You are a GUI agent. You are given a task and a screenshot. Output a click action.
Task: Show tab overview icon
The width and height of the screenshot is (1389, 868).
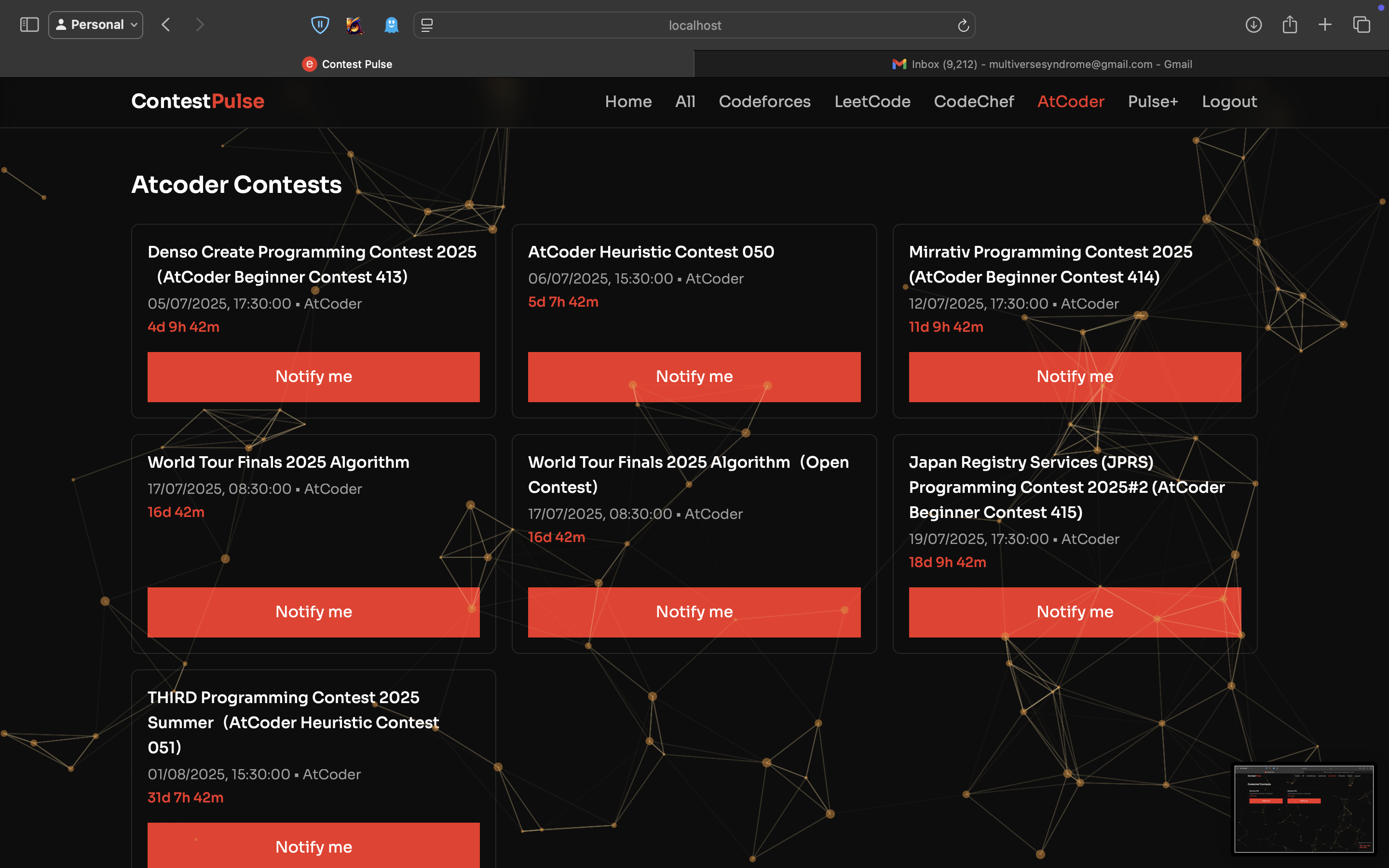pyautogui.click(x=1362, y=25)
